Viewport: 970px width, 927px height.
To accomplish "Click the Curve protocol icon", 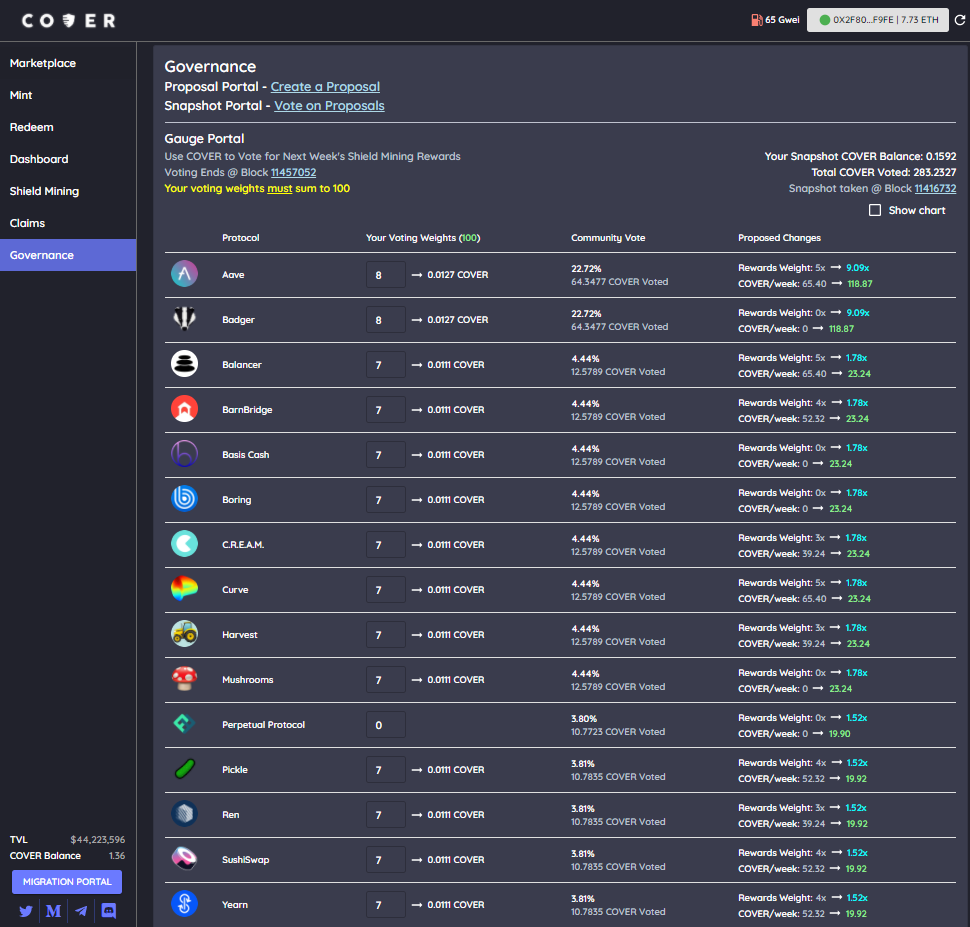I will [x=184, y=589].
